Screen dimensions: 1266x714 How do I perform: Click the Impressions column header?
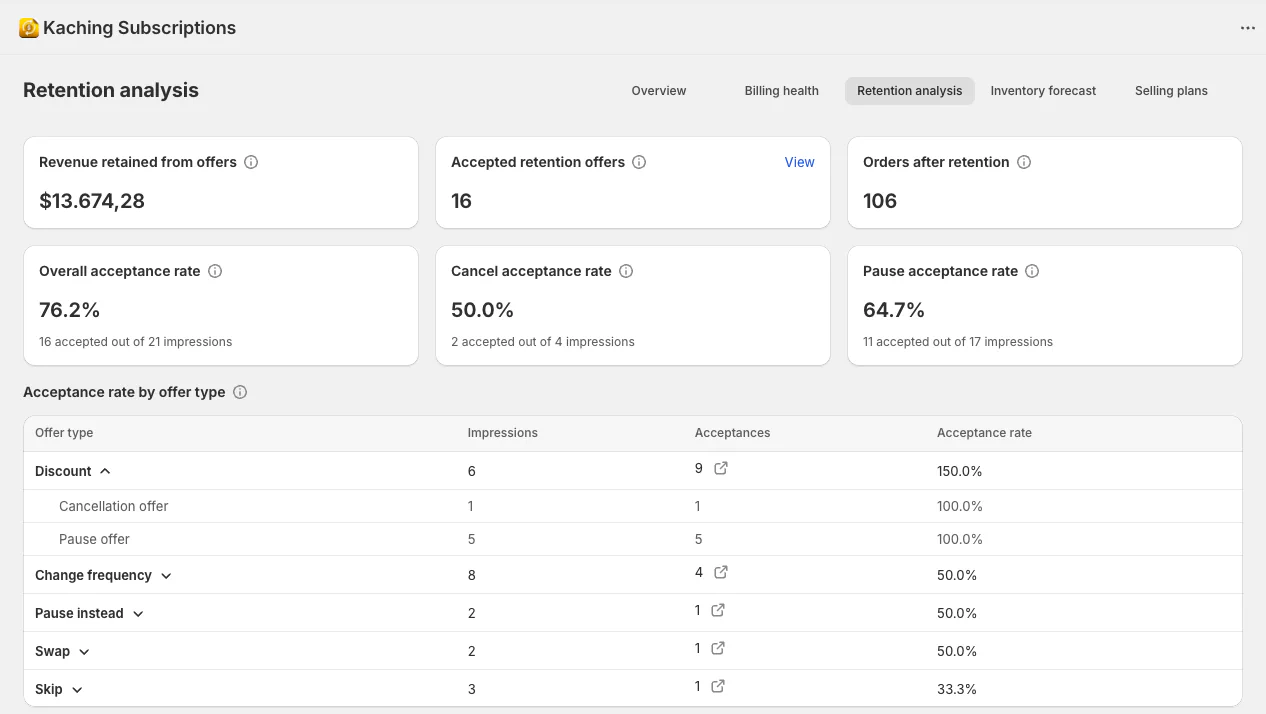coord(503,433)
